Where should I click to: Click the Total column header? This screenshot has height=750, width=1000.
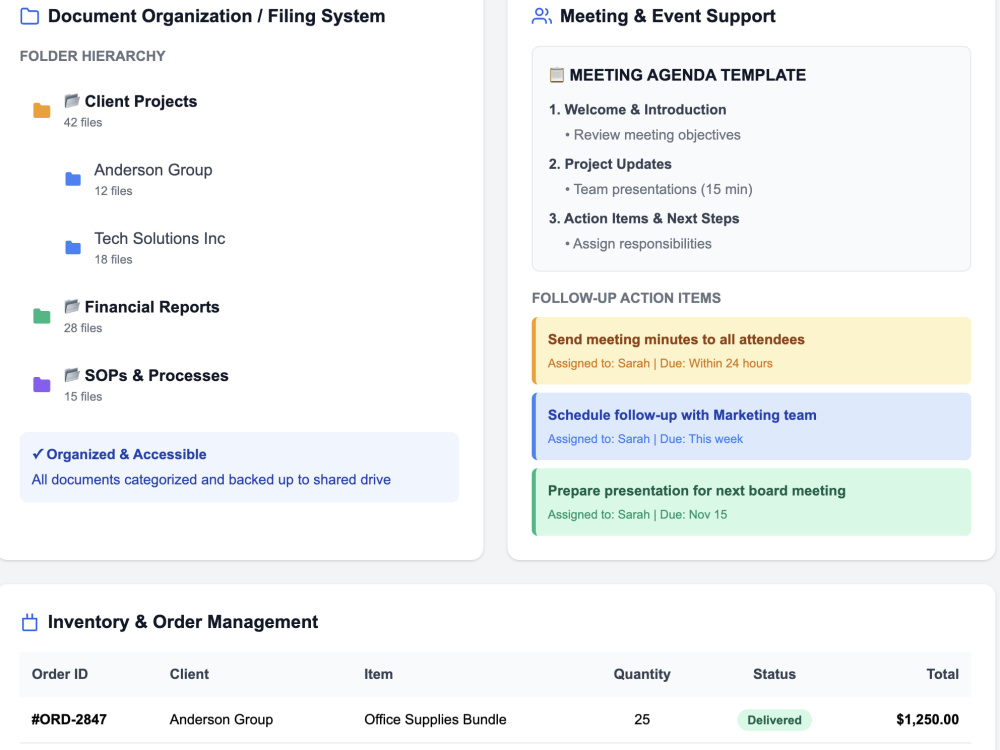pyautogui.click(x=943, y=674)
